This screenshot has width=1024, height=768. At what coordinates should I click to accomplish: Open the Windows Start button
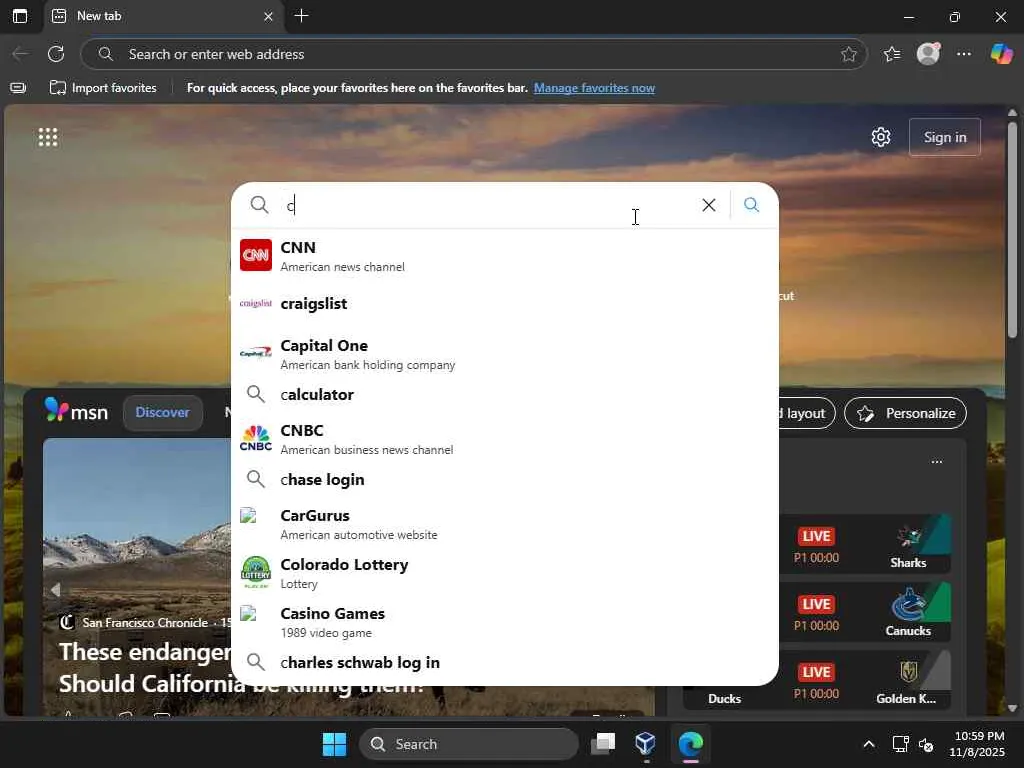point(334,744)
